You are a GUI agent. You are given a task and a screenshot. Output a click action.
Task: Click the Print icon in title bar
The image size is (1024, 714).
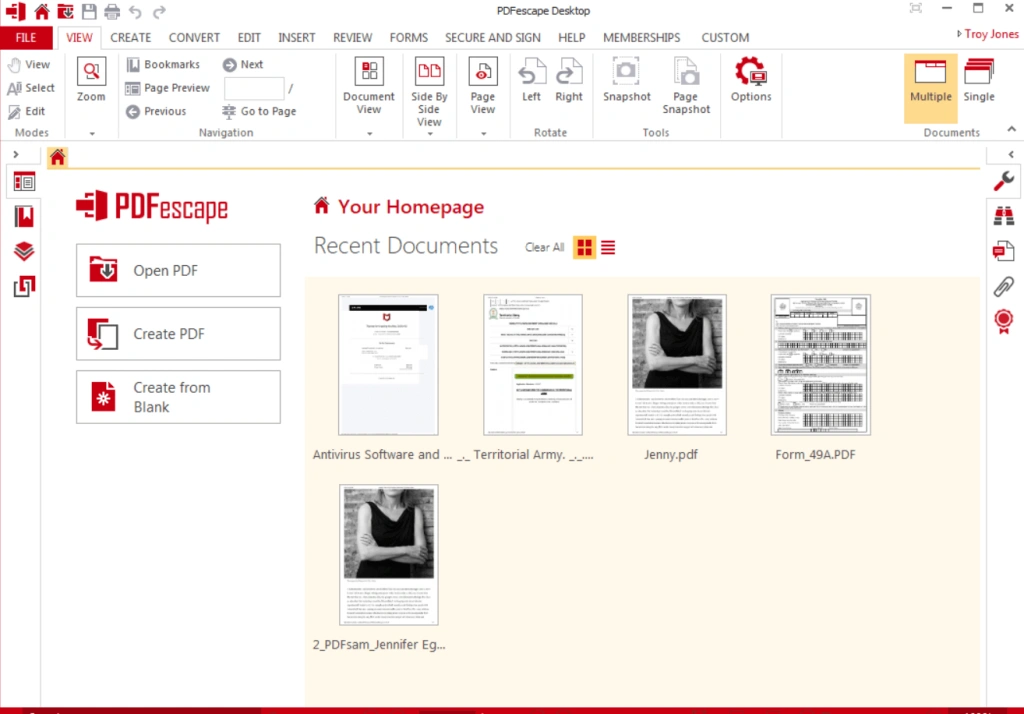click(112, 11)
